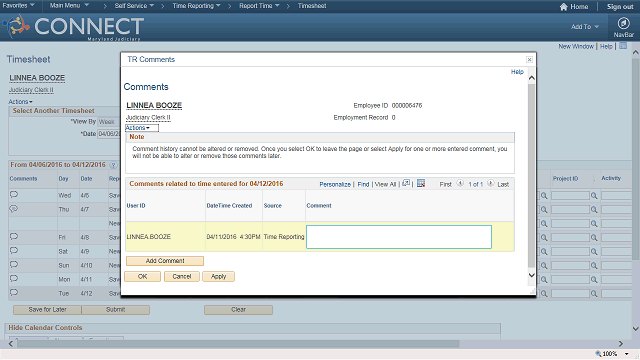
Task: Click the Clear button
Action: tap(238, 310)
